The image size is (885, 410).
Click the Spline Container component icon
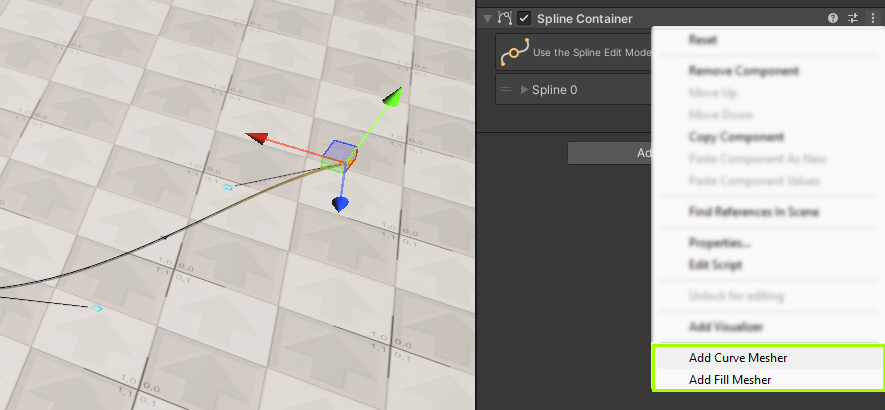click(x=505, y=18)
